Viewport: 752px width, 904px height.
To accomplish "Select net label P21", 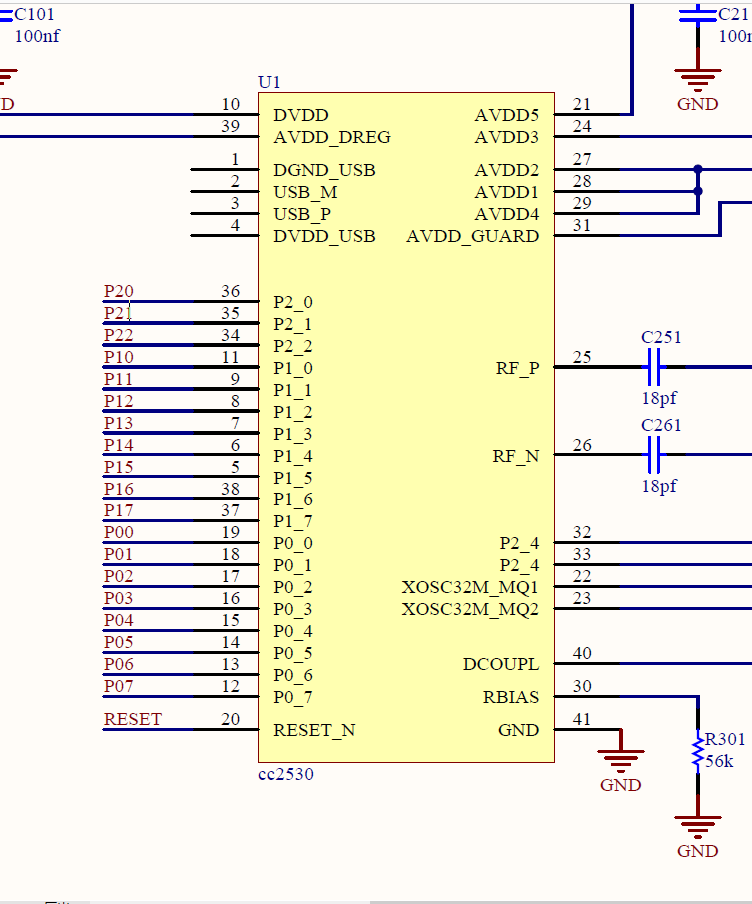I will pyautogui.click(x=119, y=313).
